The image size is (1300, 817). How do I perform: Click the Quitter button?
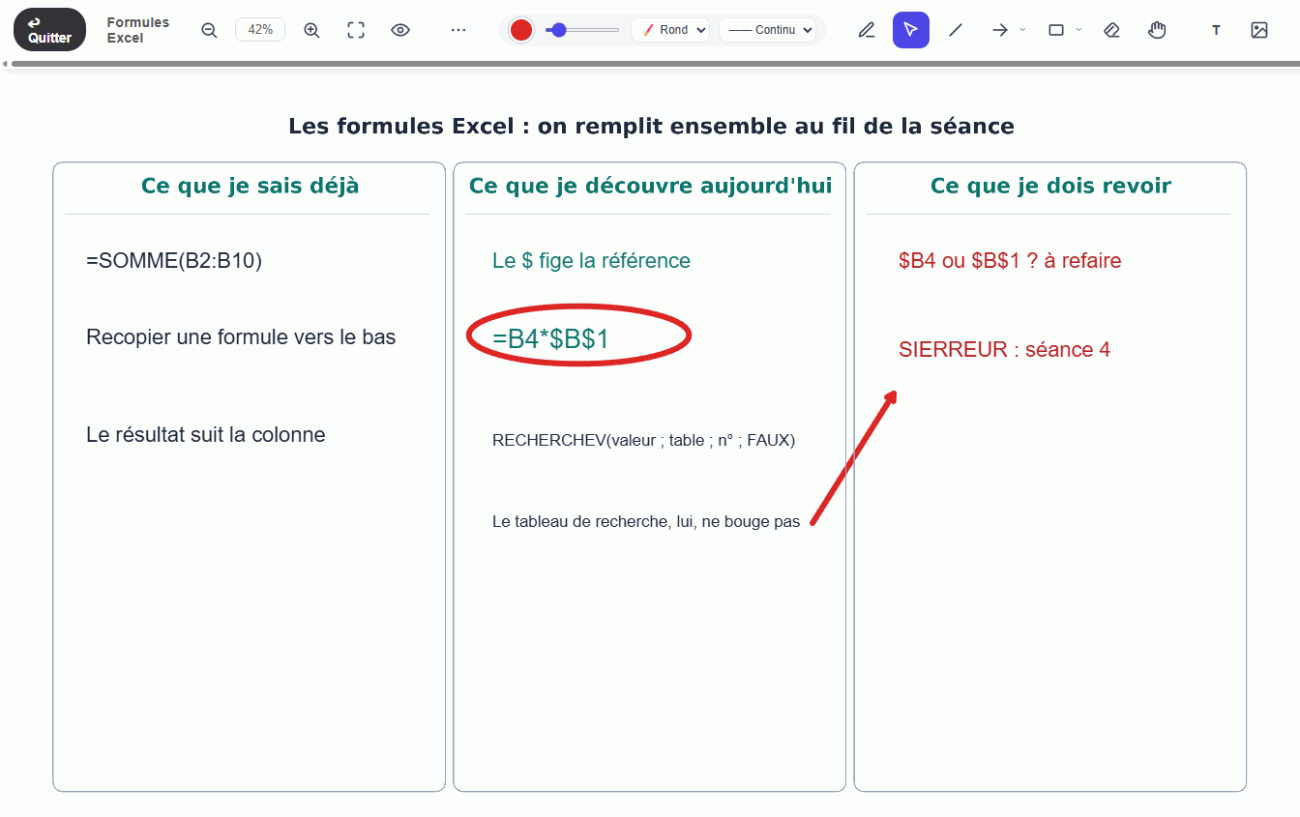[50, 30]
